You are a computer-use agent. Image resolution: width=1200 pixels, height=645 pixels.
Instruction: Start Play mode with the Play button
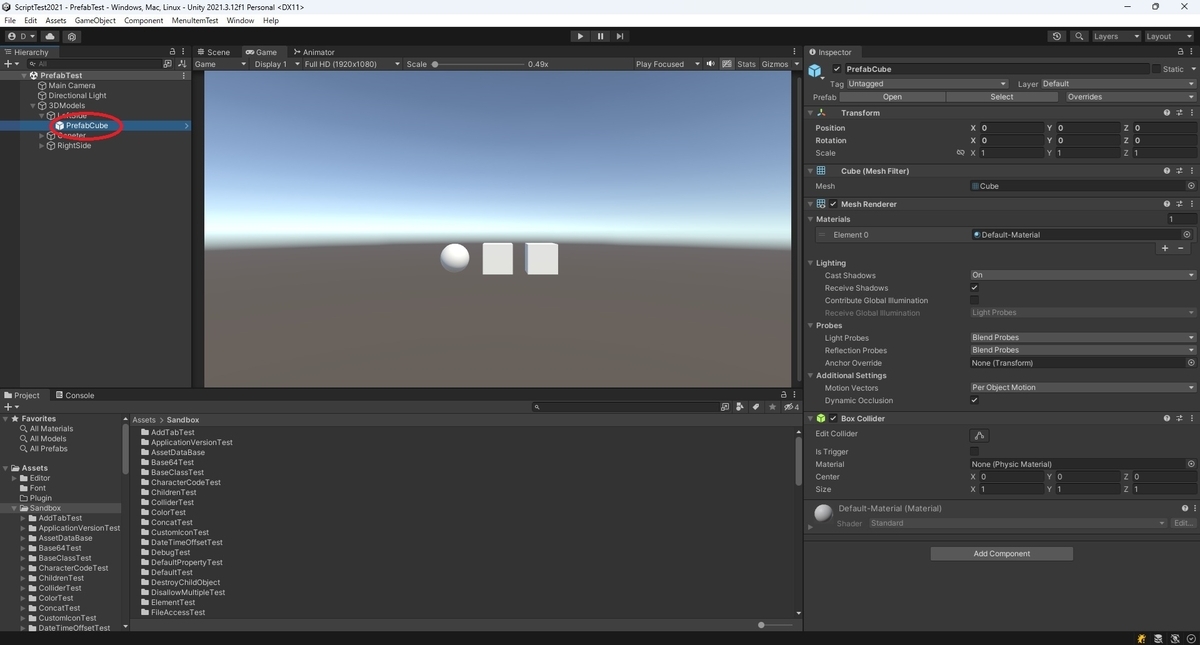pos(580,36)
